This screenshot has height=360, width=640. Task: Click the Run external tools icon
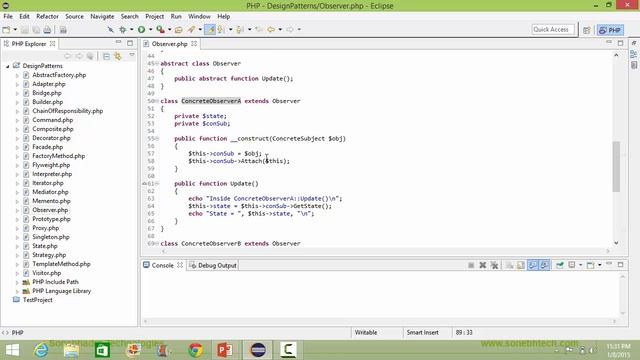(x=160, y=30)
